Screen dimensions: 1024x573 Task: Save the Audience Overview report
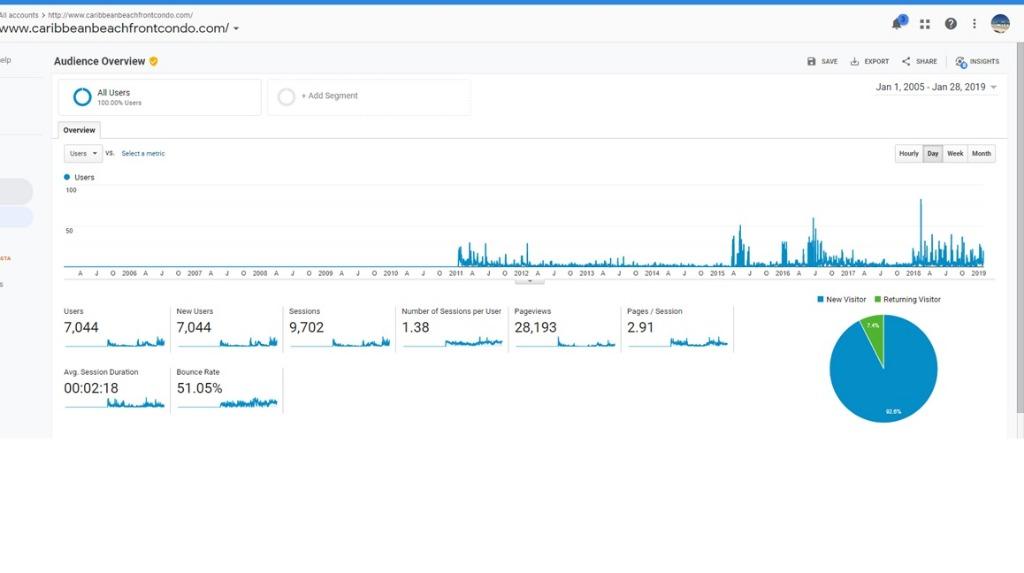point(822,62)
